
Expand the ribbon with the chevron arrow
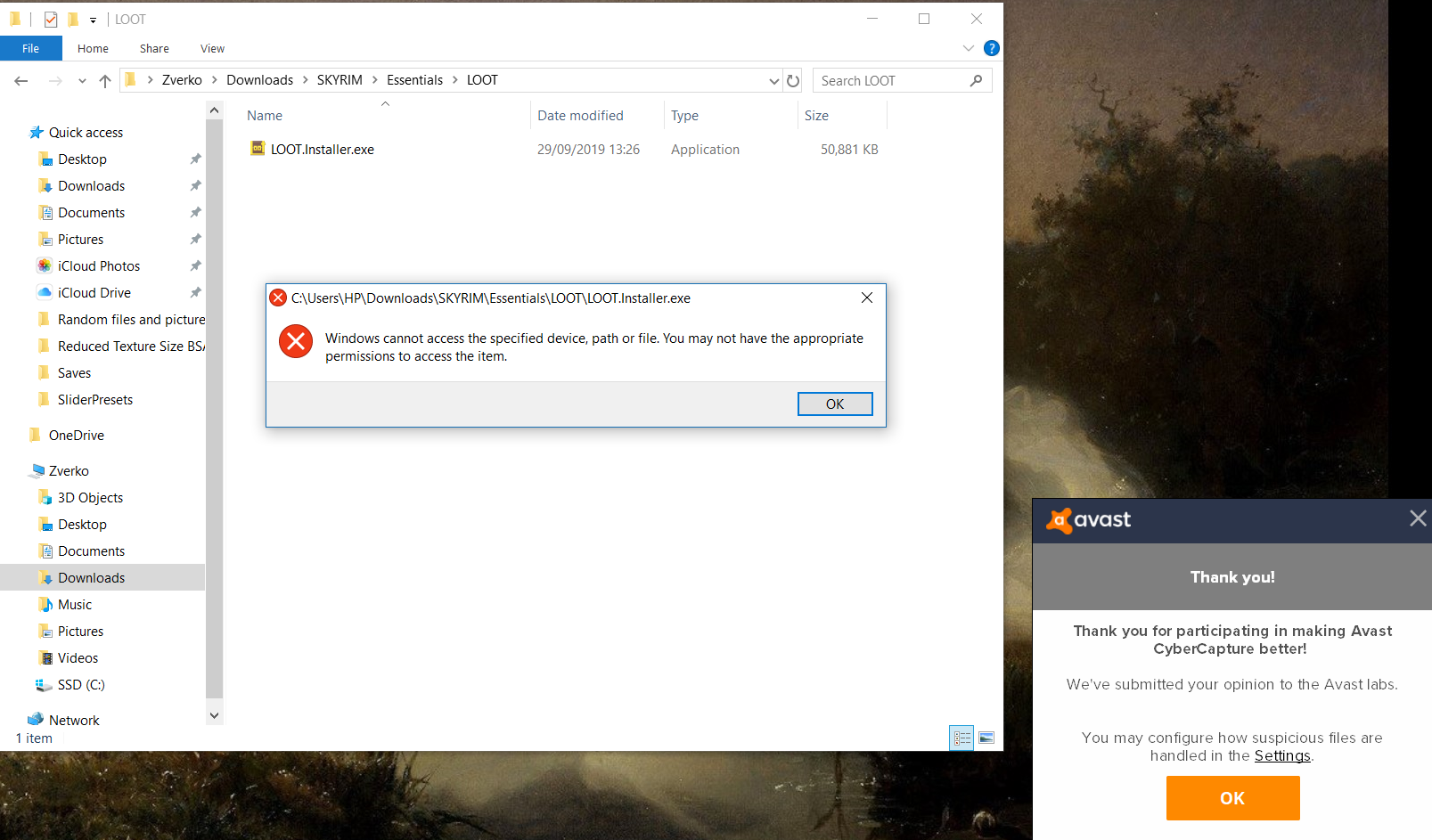tap(969, 48)
